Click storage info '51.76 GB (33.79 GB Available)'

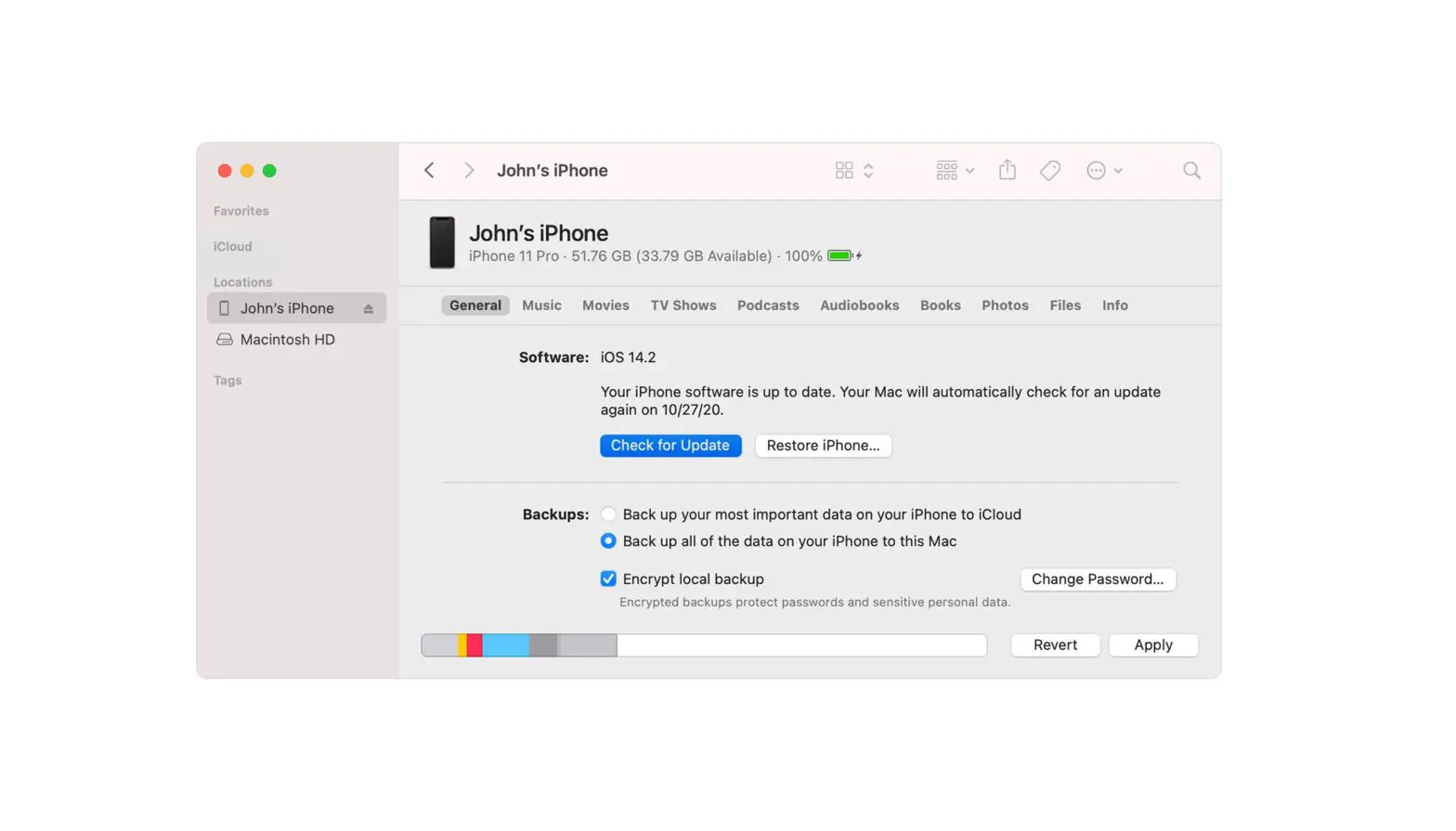pyautogui.click(x=671, y=256)
